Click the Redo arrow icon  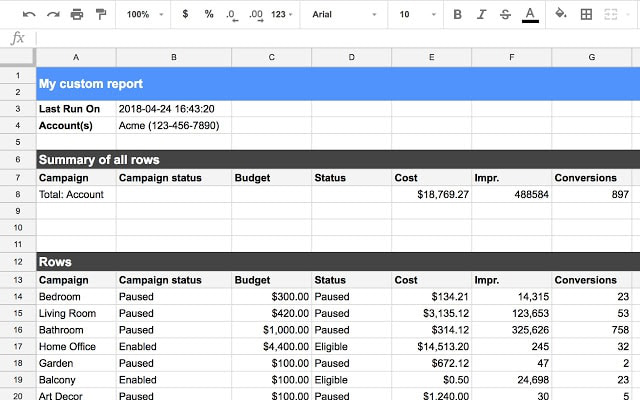52,15
